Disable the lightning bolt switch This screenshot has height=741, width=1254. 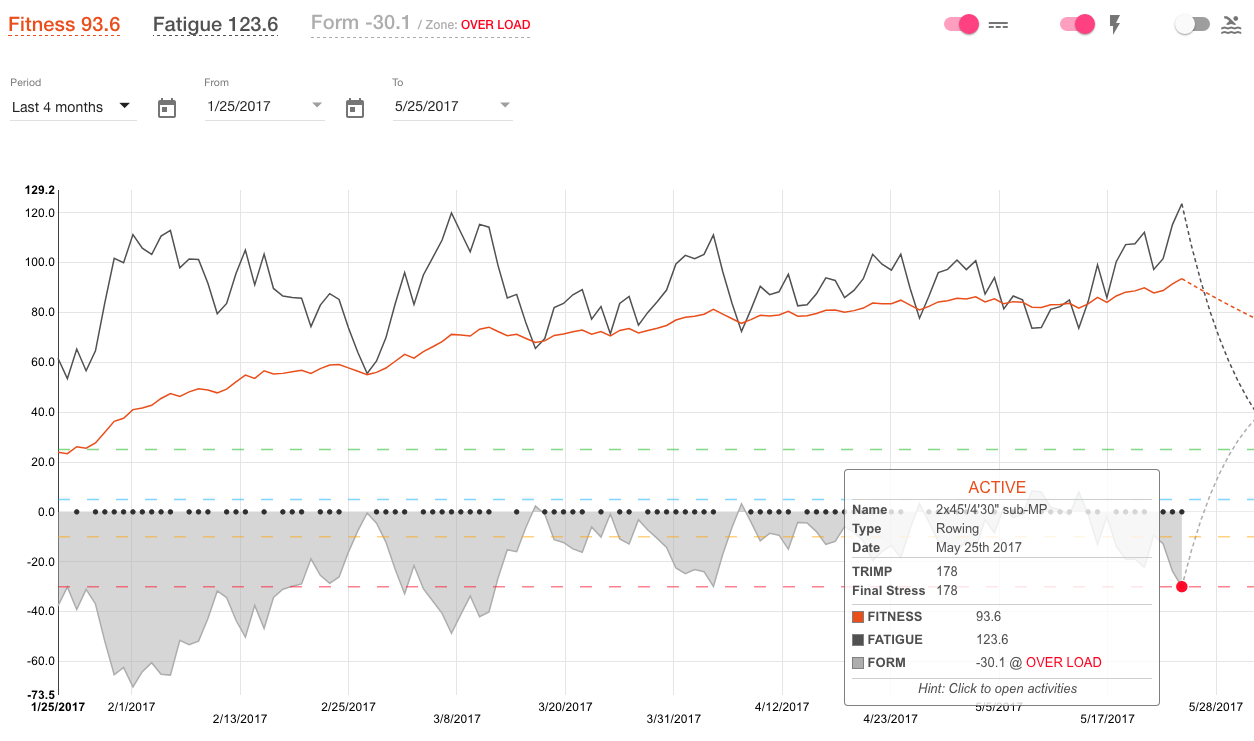point(1077,25)
